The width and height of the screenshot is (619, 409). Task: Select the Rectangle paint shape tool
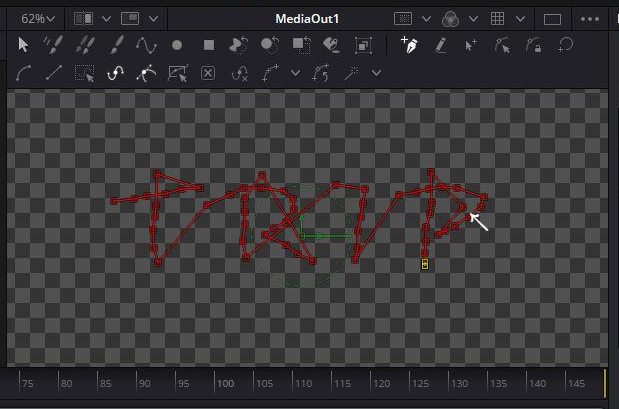coord(209,45)
